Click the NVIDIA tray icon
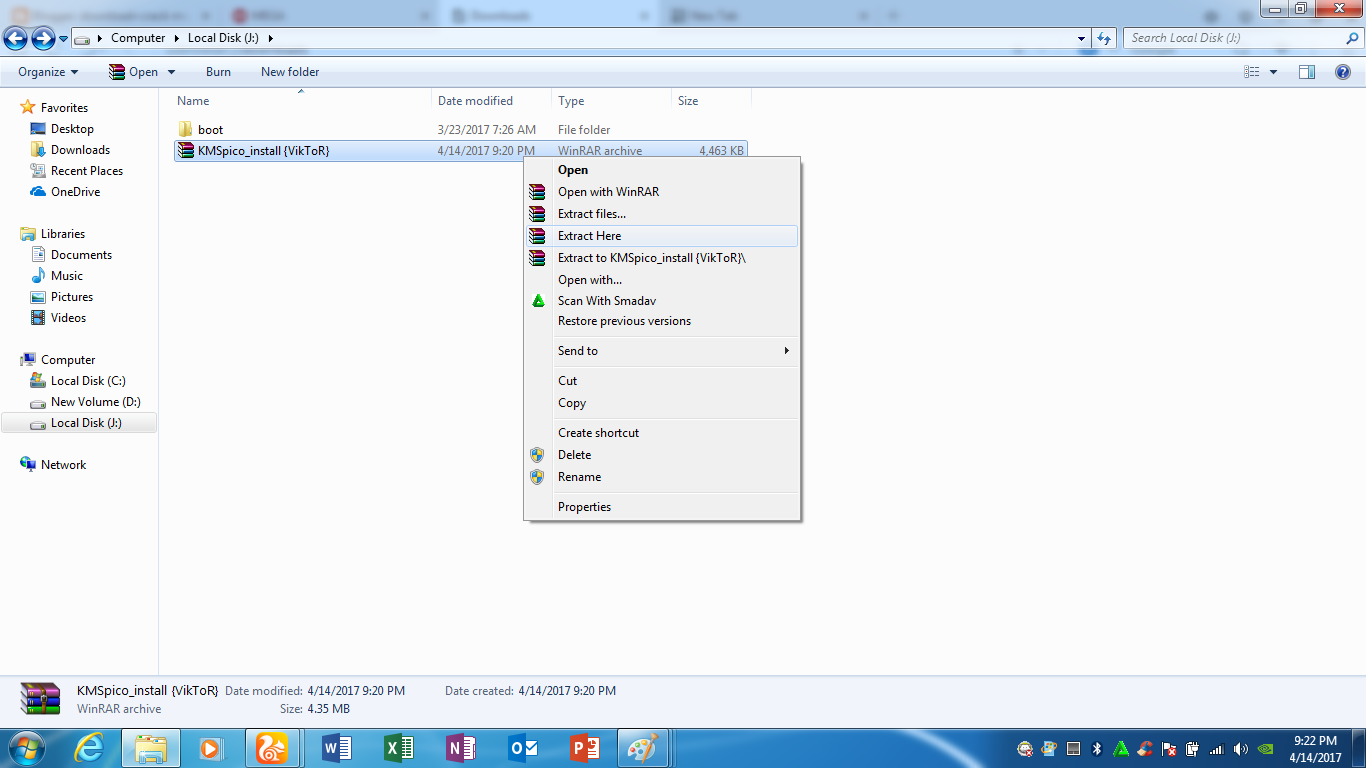 [x=1265, y=749]
